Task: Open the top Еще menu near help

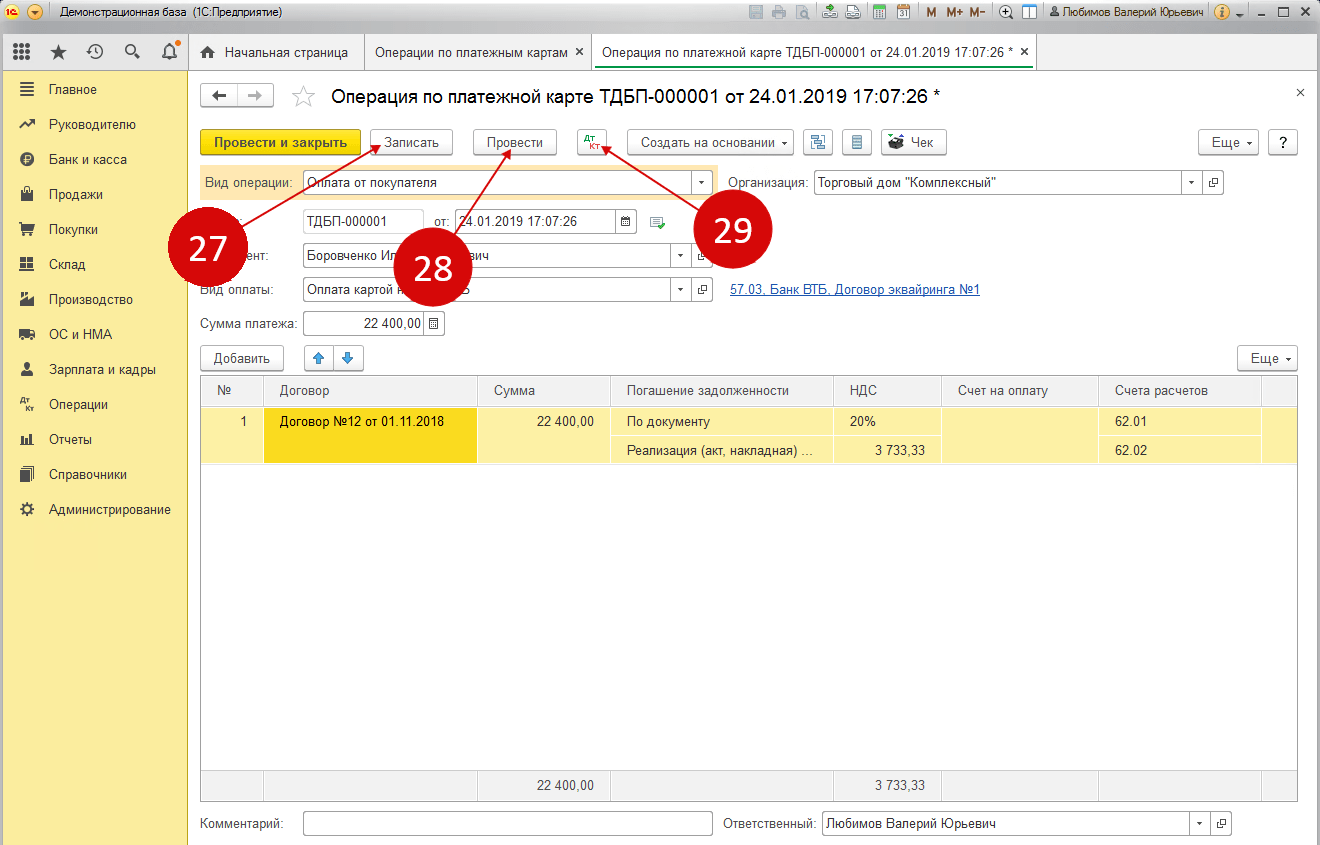Action: coord(1228,142)
